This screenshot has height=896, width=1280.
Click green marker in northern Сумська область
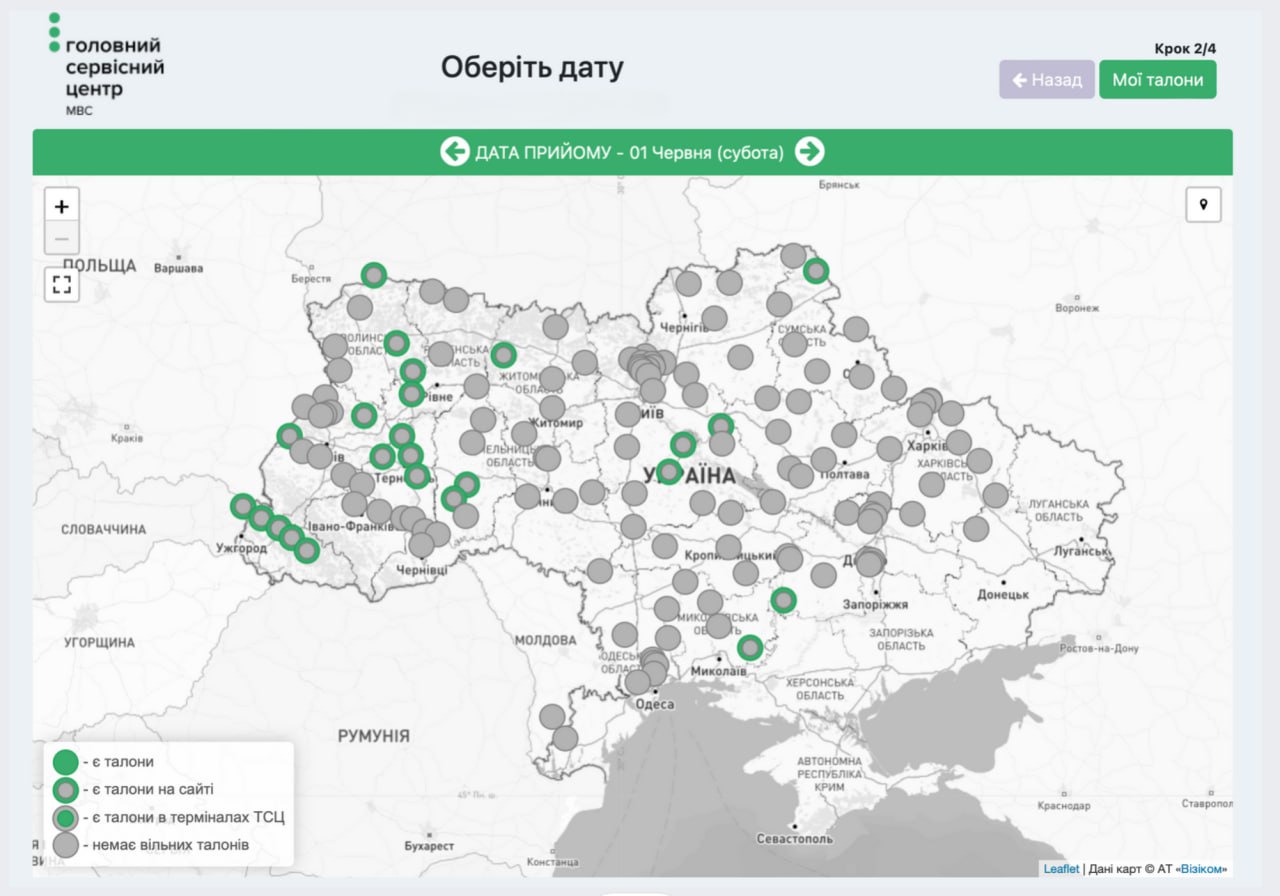click(x=817, y=271)
